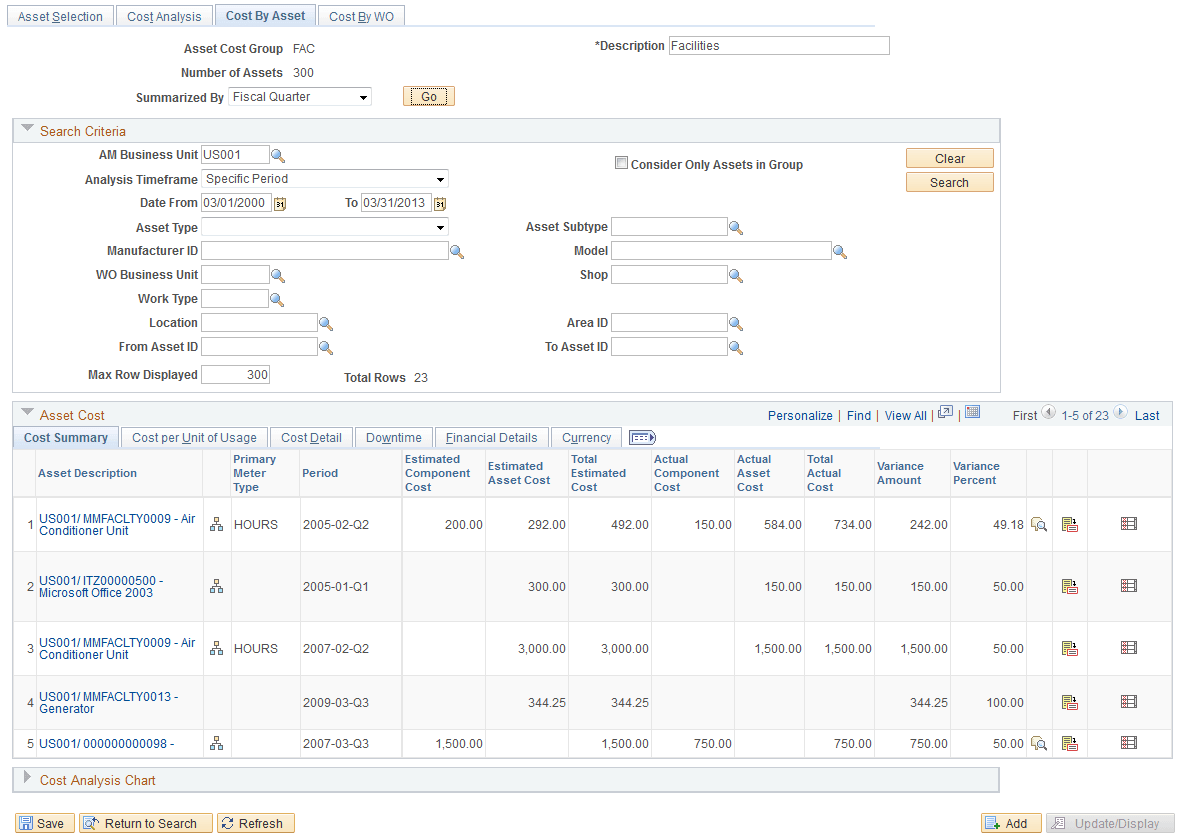The width and height of the screenshot is (1181, 838).
Task: Open the Model field lookup magnifier
Action: (x=841, y=251)
